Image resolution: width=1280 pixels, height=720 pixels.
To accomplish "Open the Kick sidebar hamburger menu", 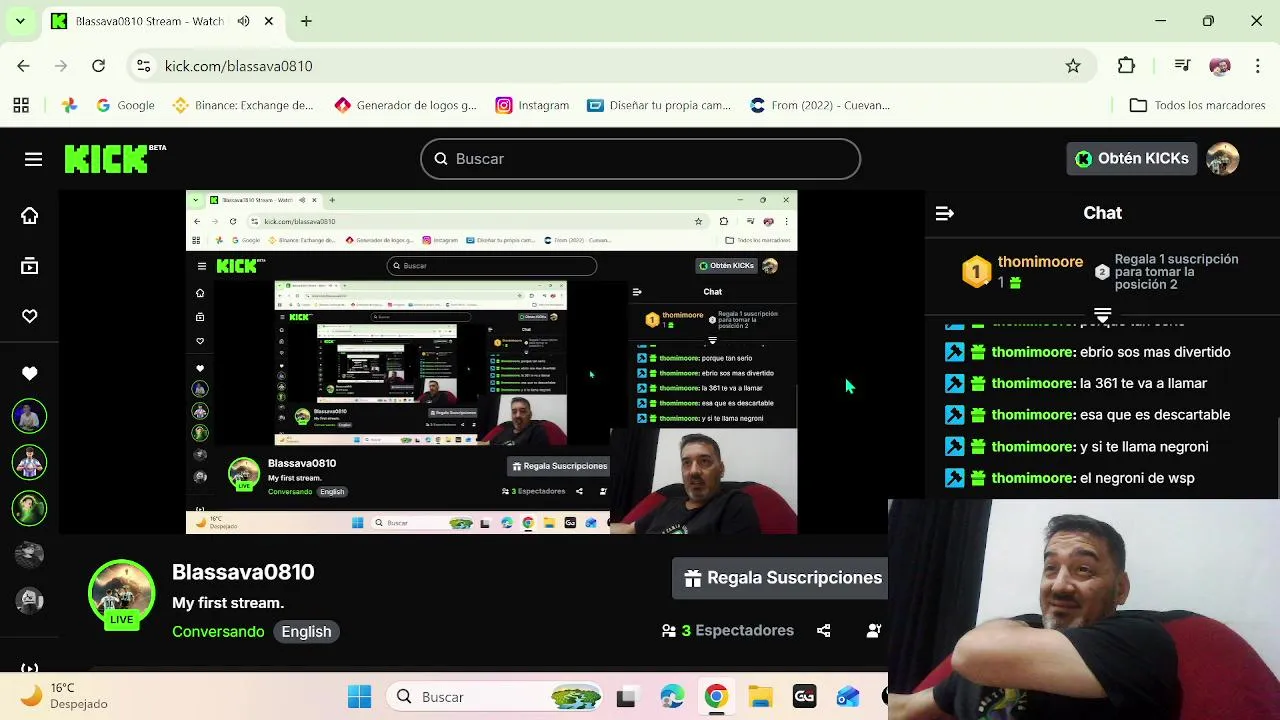I will click(x=33, y=159).
